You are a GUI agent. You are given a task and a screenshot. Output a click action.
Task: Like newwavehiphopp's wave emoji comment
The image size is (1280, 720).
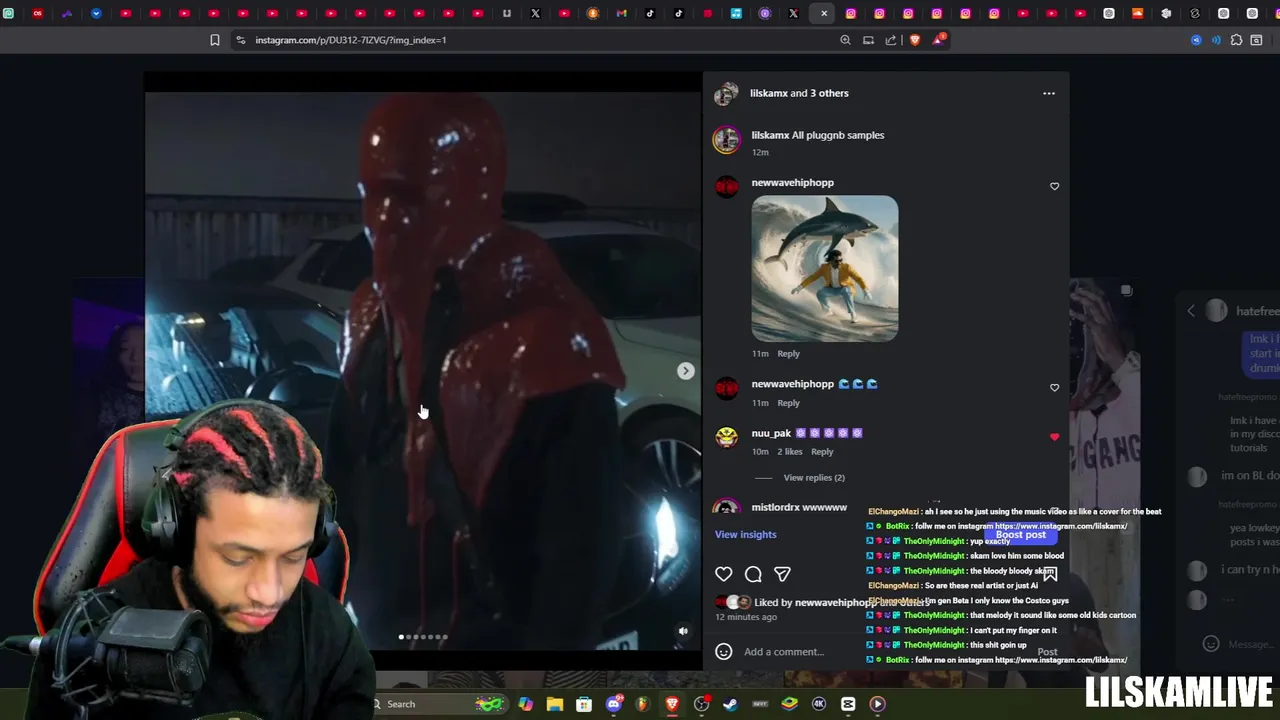(1054, 387)
